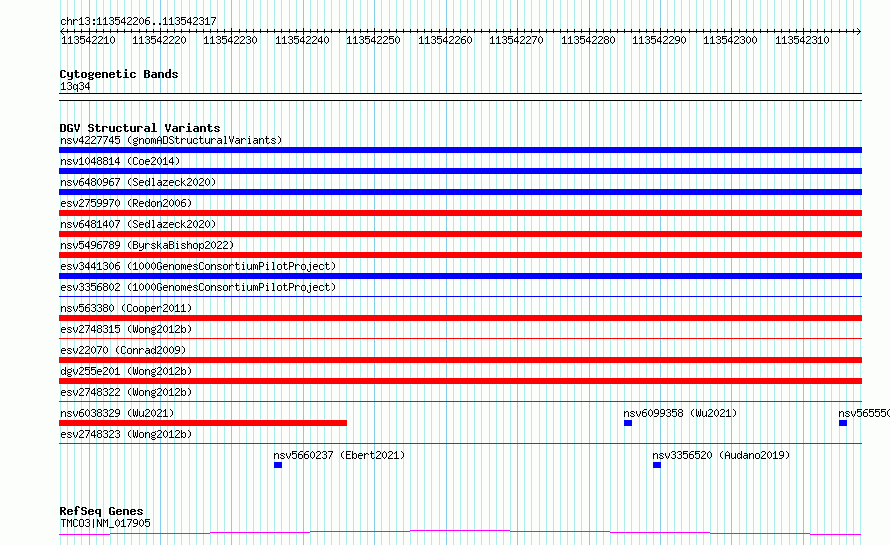The image size is (890, 545).
Task: Open variant nsv6099358 (Wu2021) label
Action: click(x=680, y=413)
